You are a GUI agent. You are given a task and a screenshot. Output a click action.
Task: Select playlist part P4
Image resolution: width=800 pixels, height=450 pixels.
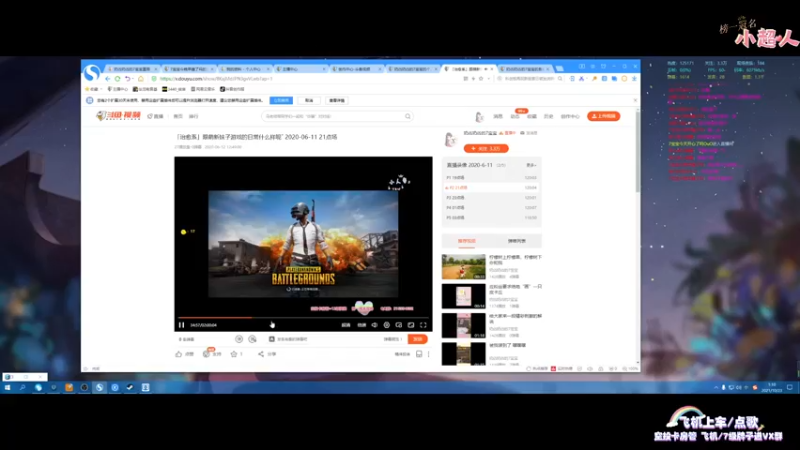tap(491, 208)
